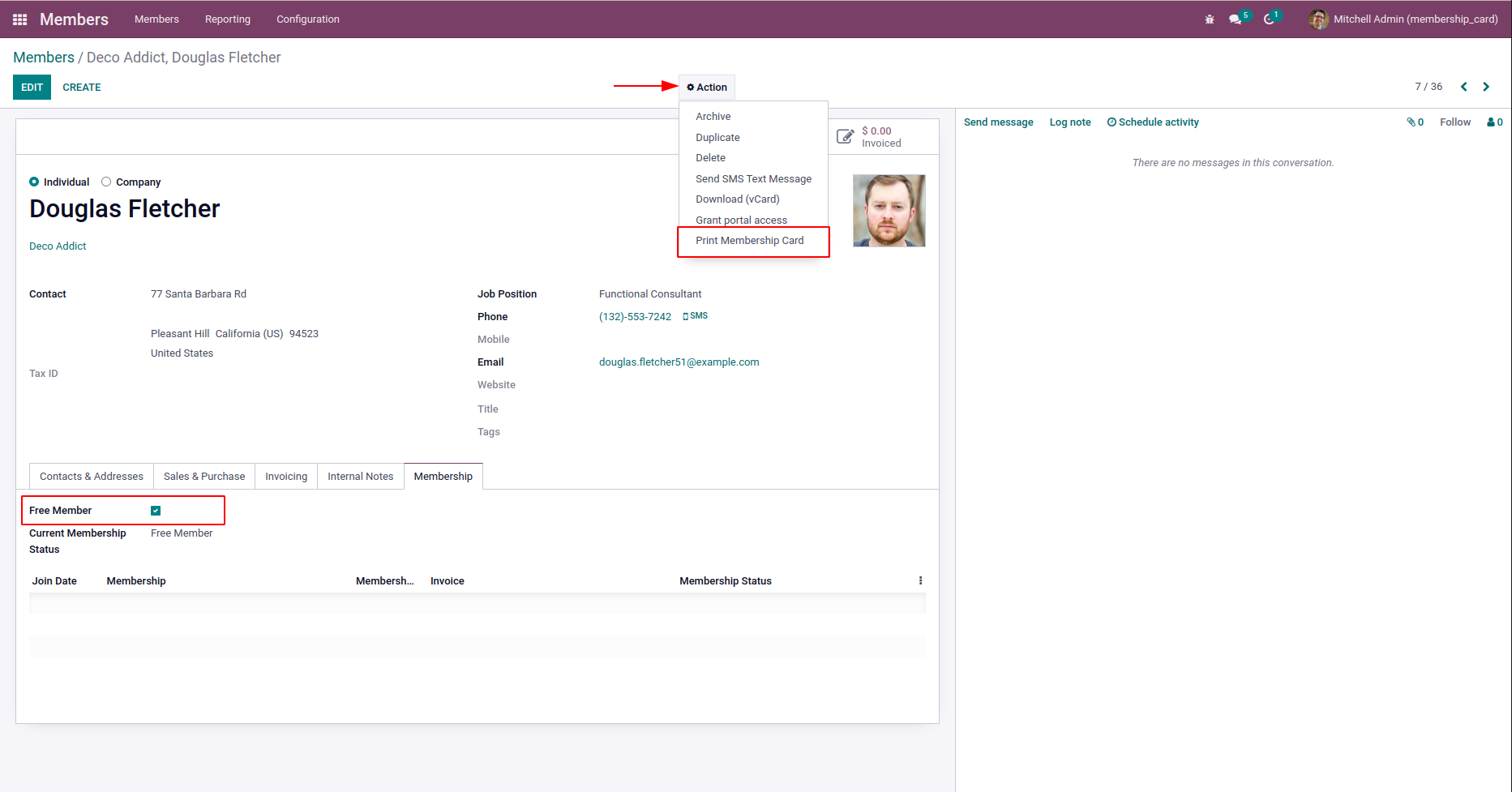Sort by Invoice column header
Image resolution: width=1512 pixels, height=792 pixels.
(448, 581)
